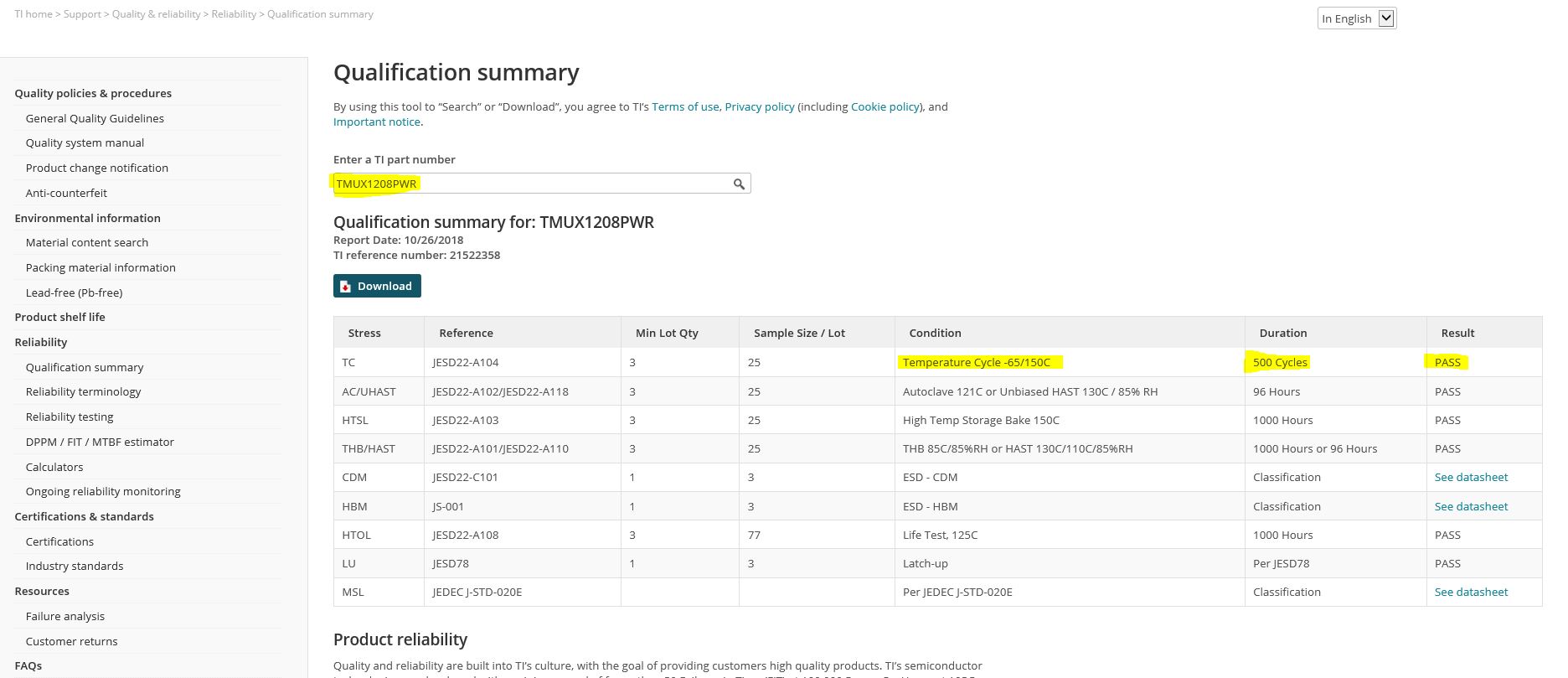
Task: Open Packing material information page
Action: tap(101, 267)
